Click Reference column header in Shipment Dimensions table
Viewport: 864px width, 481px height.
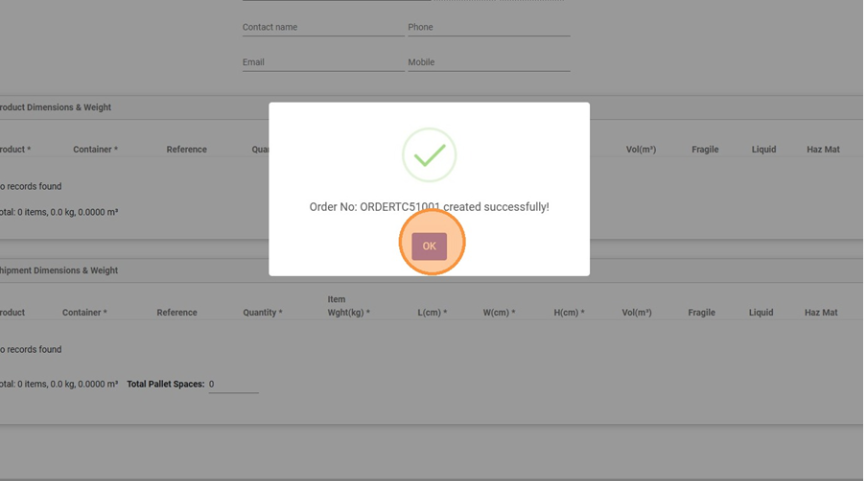point(176,313)
